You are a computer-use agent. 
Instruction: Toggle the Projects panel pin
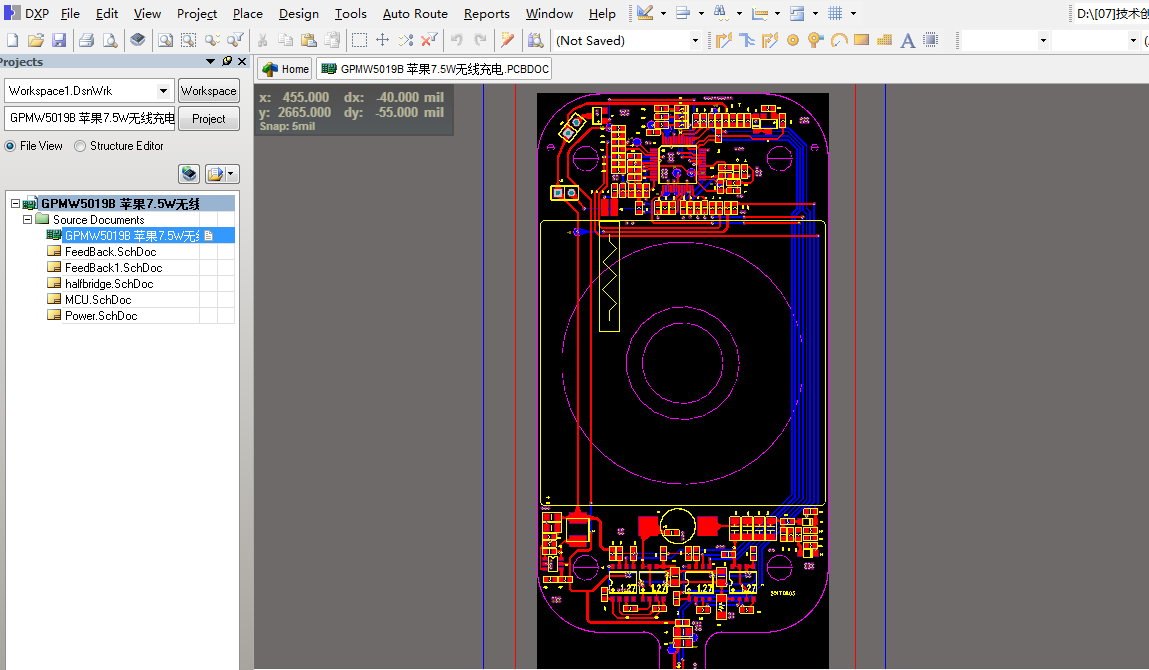point(227,62)
